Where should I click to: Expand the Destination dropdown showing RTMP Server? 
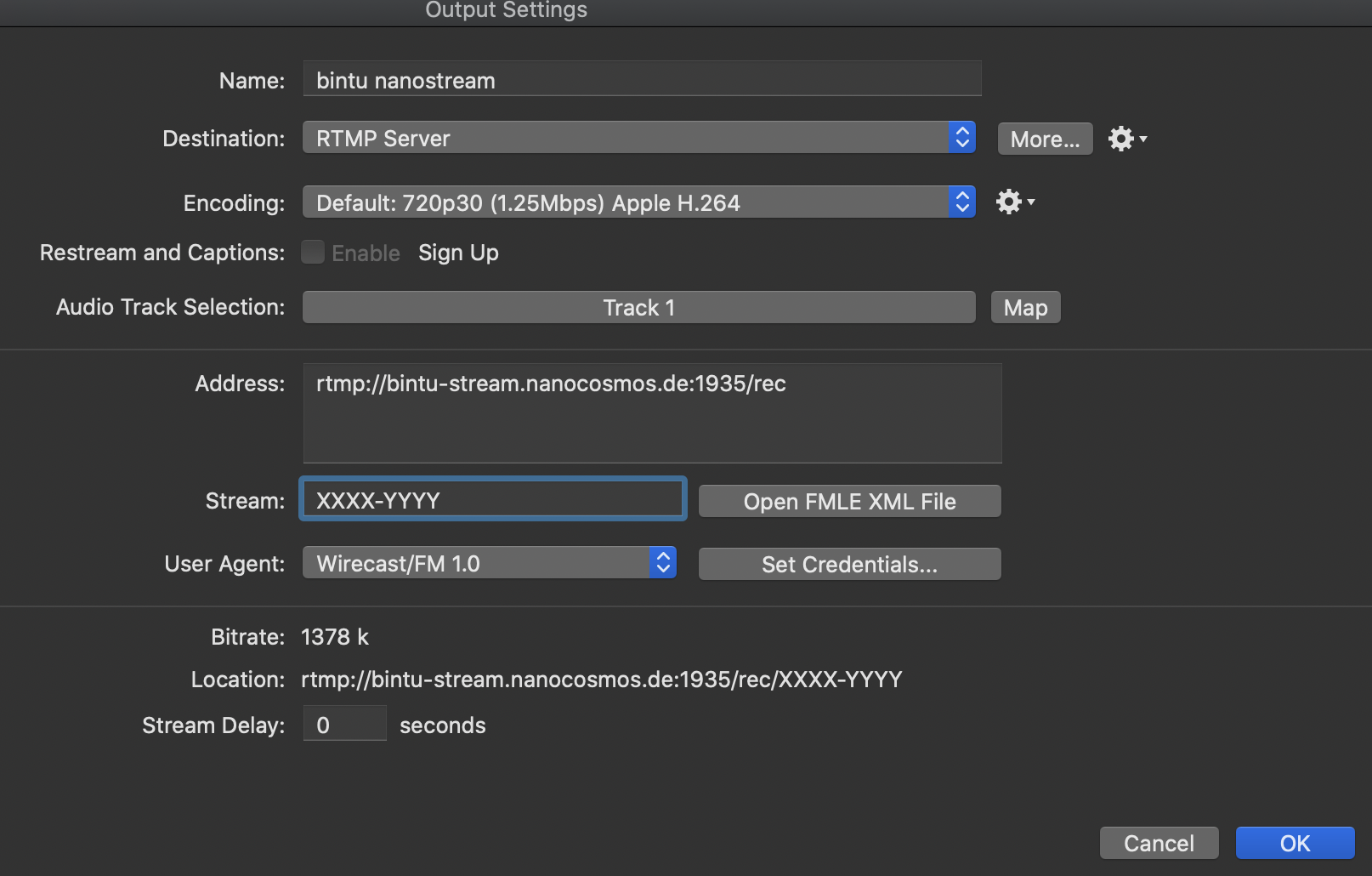pos(638,138)
